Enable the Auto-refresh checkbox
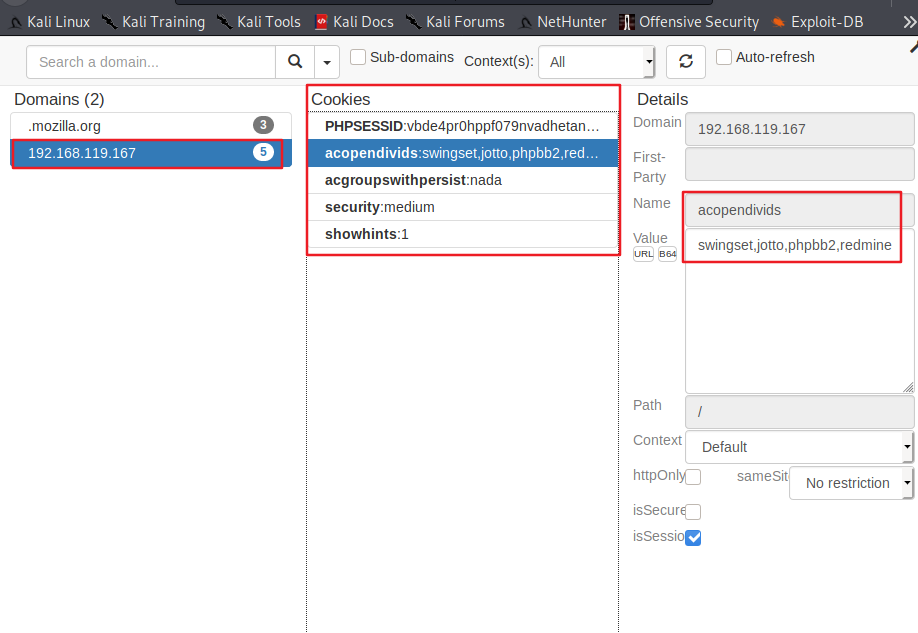Viewport: 918px width, 633px height. pyautogui.click(x=722, y=57)
